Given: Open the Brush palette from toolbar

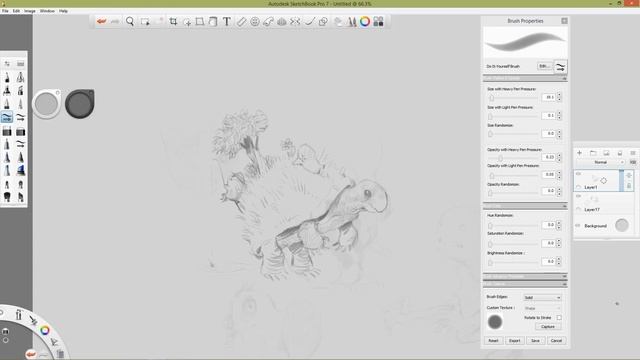Looking at the screenshot, I should click(351, 22).
